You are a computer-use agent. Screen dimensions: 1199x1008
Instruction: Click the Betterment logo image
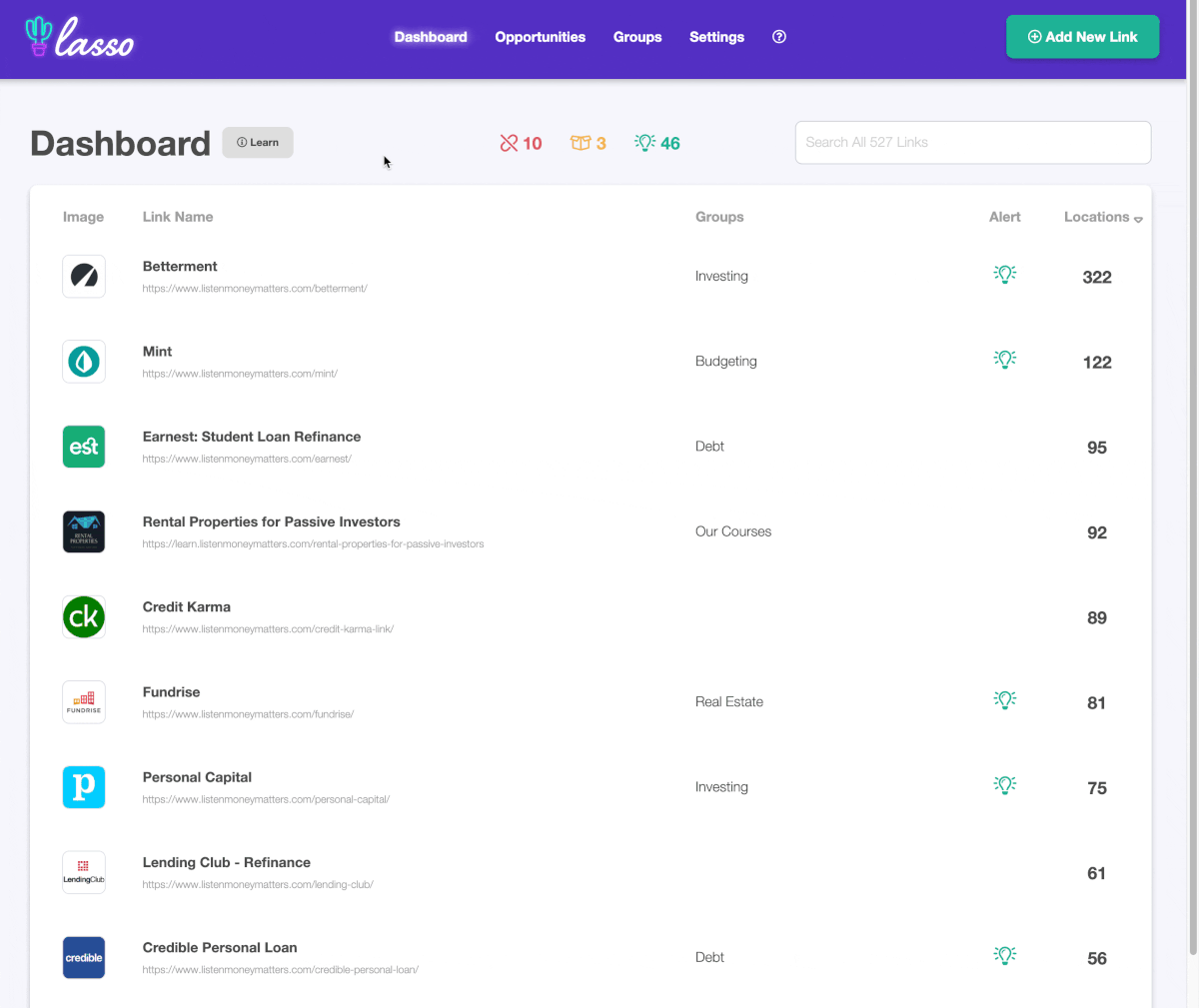84,277
